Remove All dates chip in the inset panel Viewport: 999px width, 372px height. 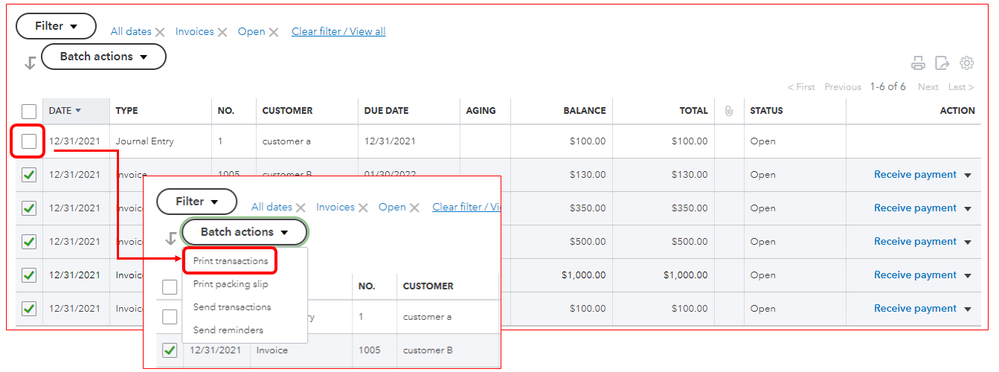pyautogui.click(x=301, y=208)
